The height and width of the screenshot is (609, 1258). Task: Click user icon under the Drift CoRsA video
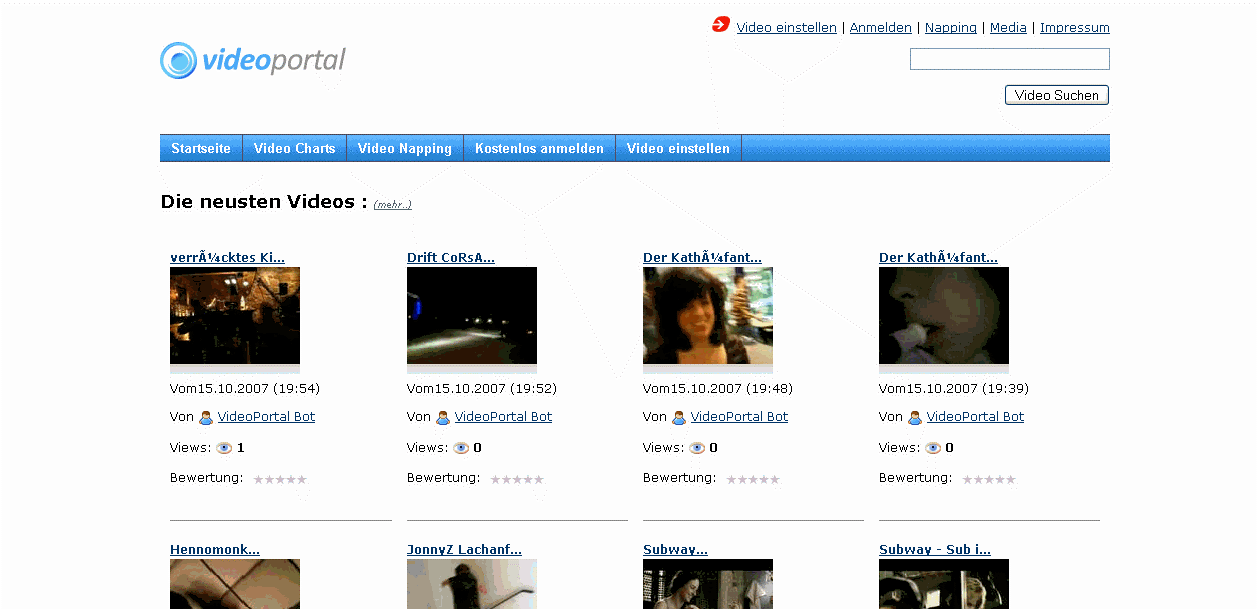click(x=443, y=418)
